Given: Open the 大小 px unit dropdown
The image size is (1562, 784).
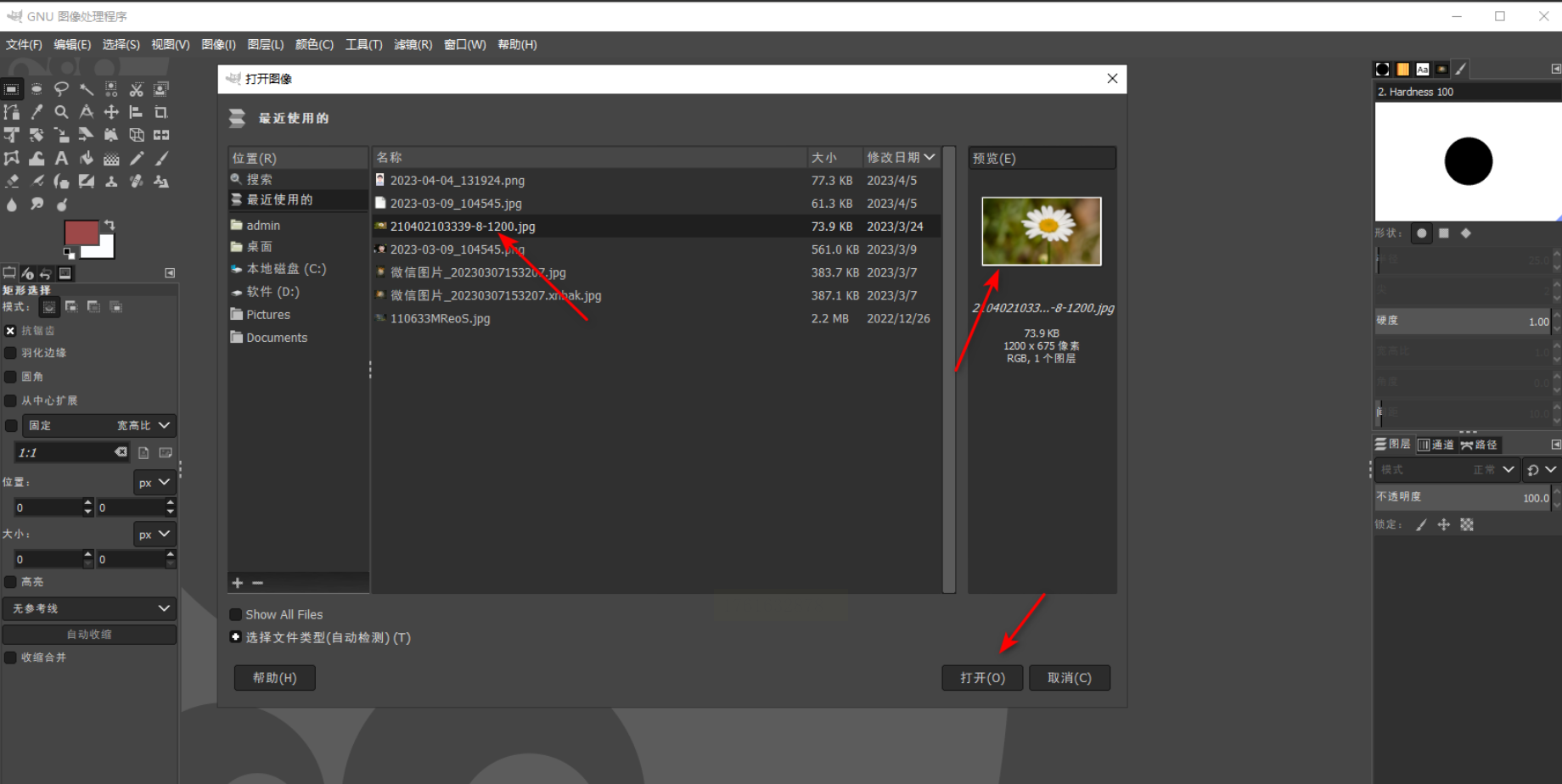Looking at the screenshot, I should click(155, 535).
